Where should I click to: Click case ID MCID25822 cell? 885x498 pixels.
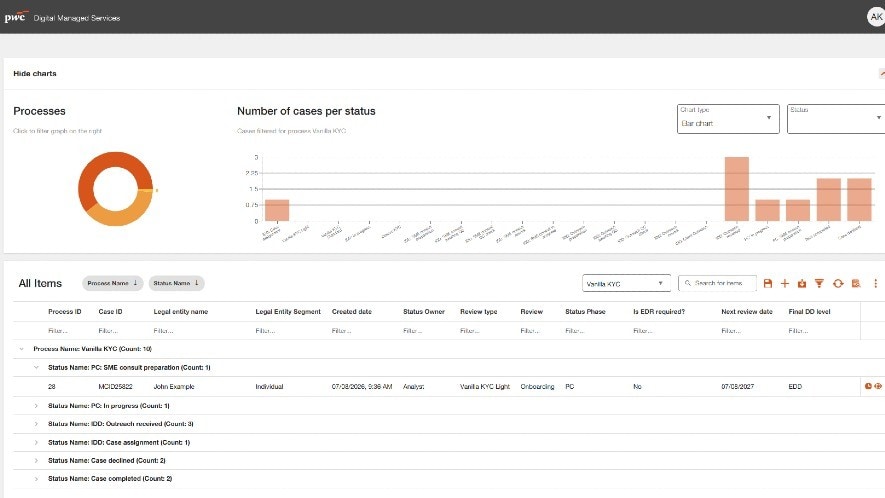115,387
